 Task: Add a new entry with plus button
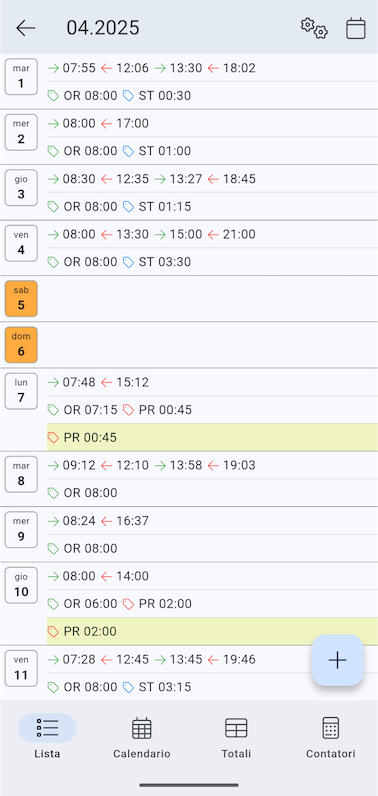[337, 660]
